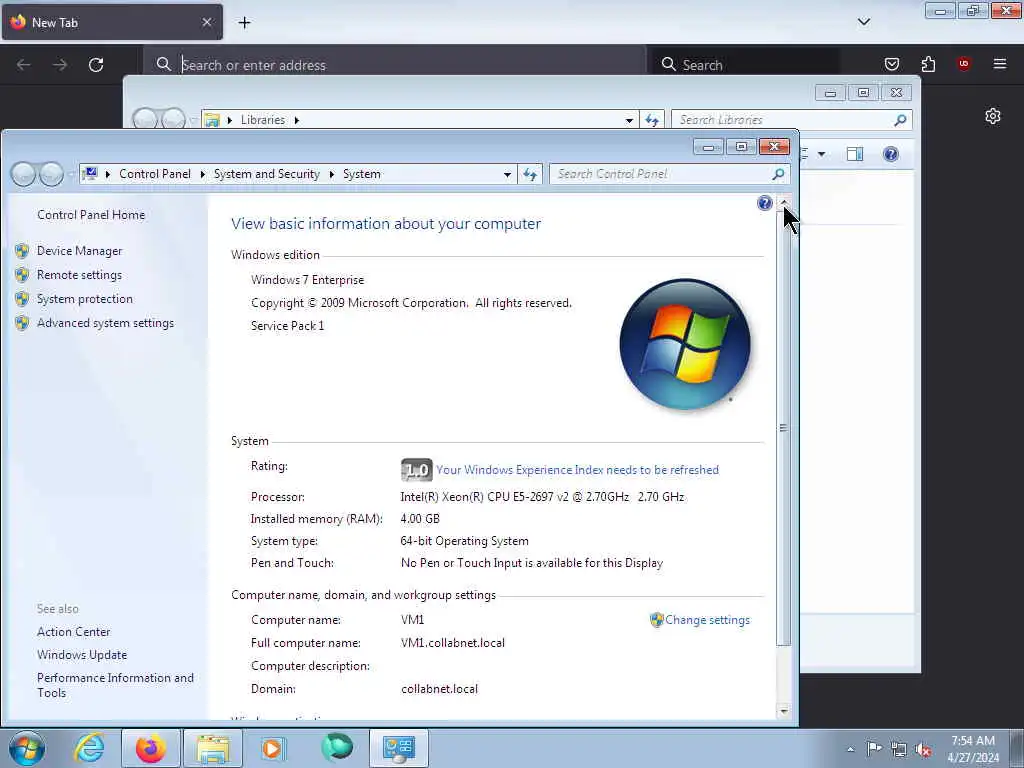Switch to Firefox on the taskbar

point(151,748)
